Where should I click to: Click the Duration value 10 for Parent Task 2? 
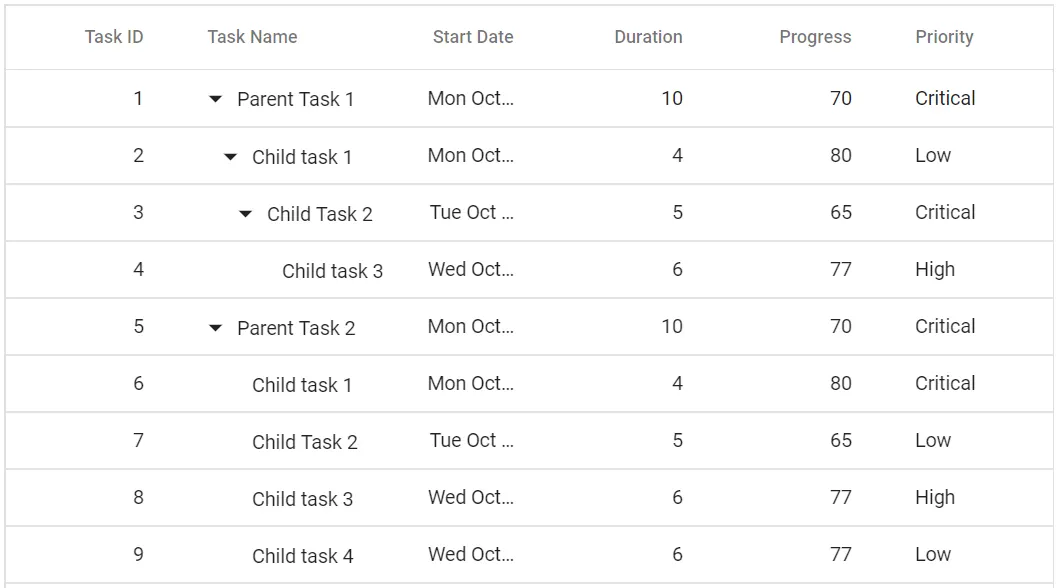(669, 326)
